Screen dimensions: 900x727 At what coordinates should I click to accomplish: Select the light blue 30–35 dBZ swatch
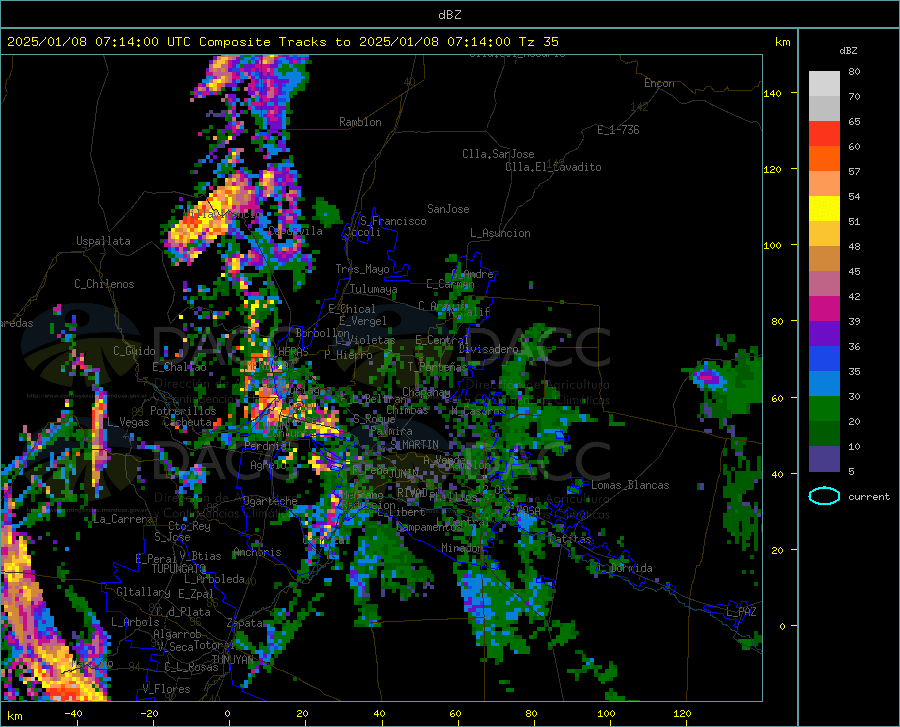click(x=824, y=384)
